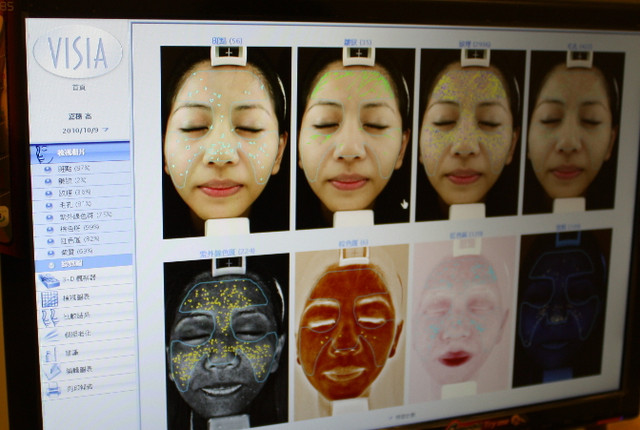640x430 pixels.
Task: Click the 2010/10/9 date text
Action: click(x=80, y=131)
